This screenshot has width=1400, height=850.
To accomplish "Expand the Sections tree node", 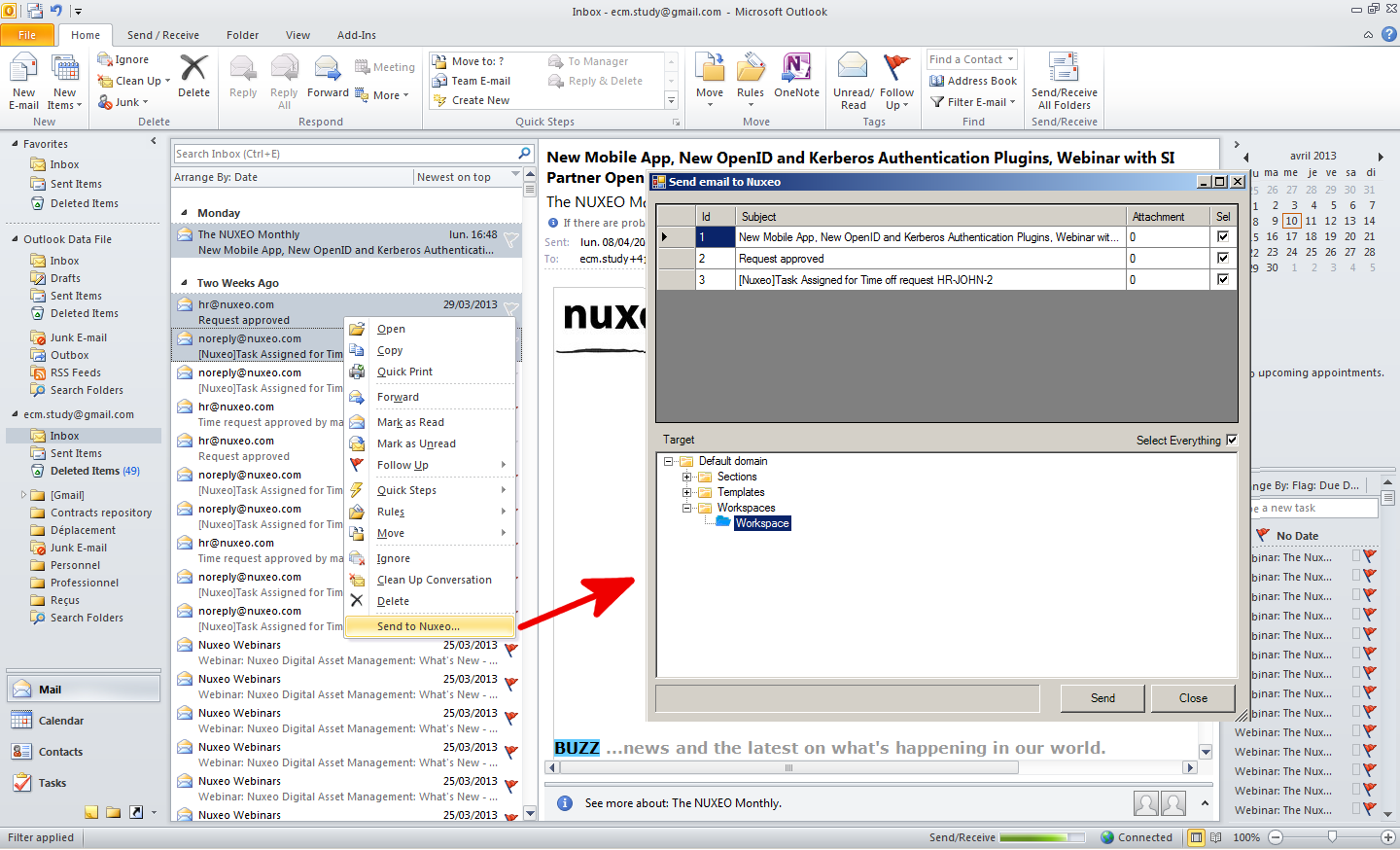I will [x=686, y=477].
